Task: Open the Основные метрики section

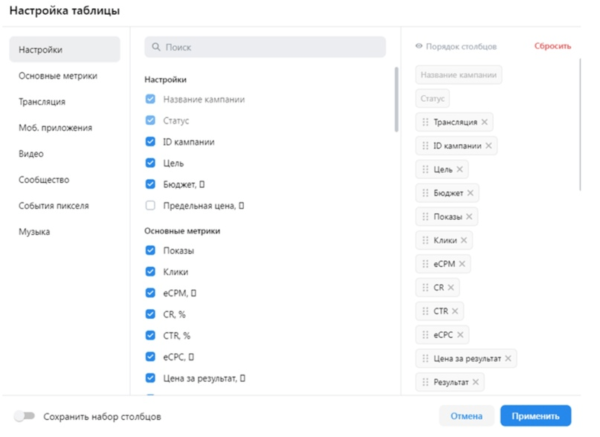Action: point(58,76)
